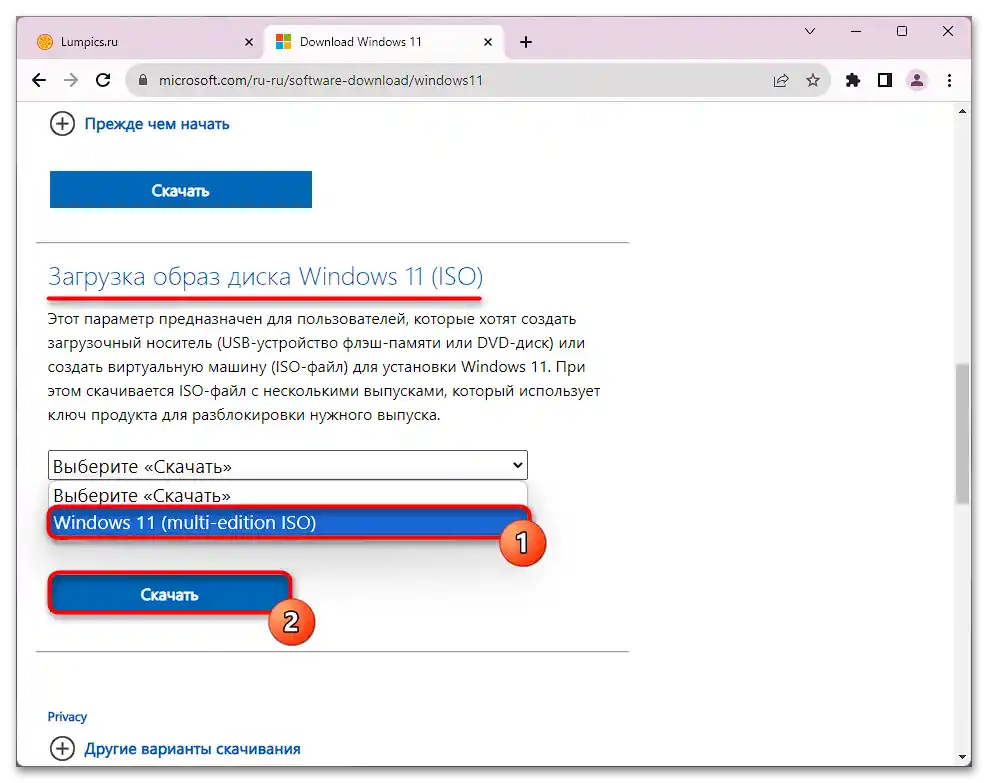The image size is (988, 783).
Task: Click the forward navigation arrow
Action: coord(71,80)
